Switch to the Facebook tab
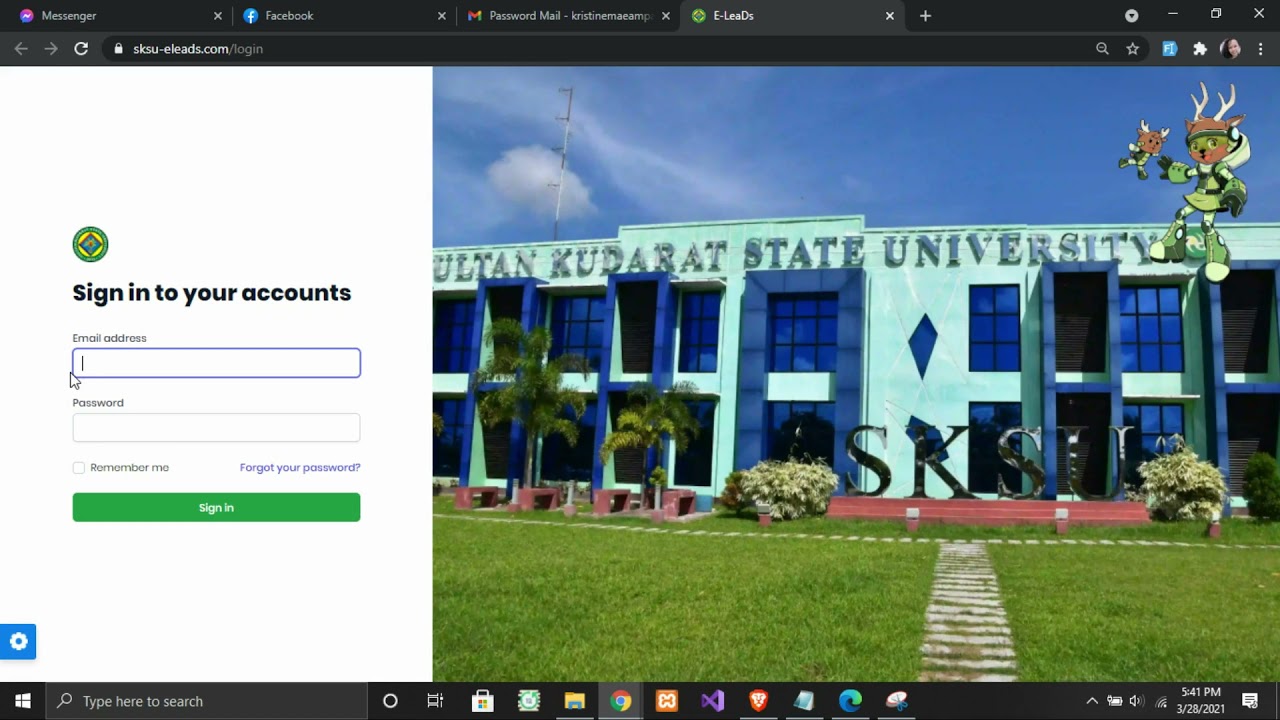Screen dimensions: 1280x720 click(342, 16)
